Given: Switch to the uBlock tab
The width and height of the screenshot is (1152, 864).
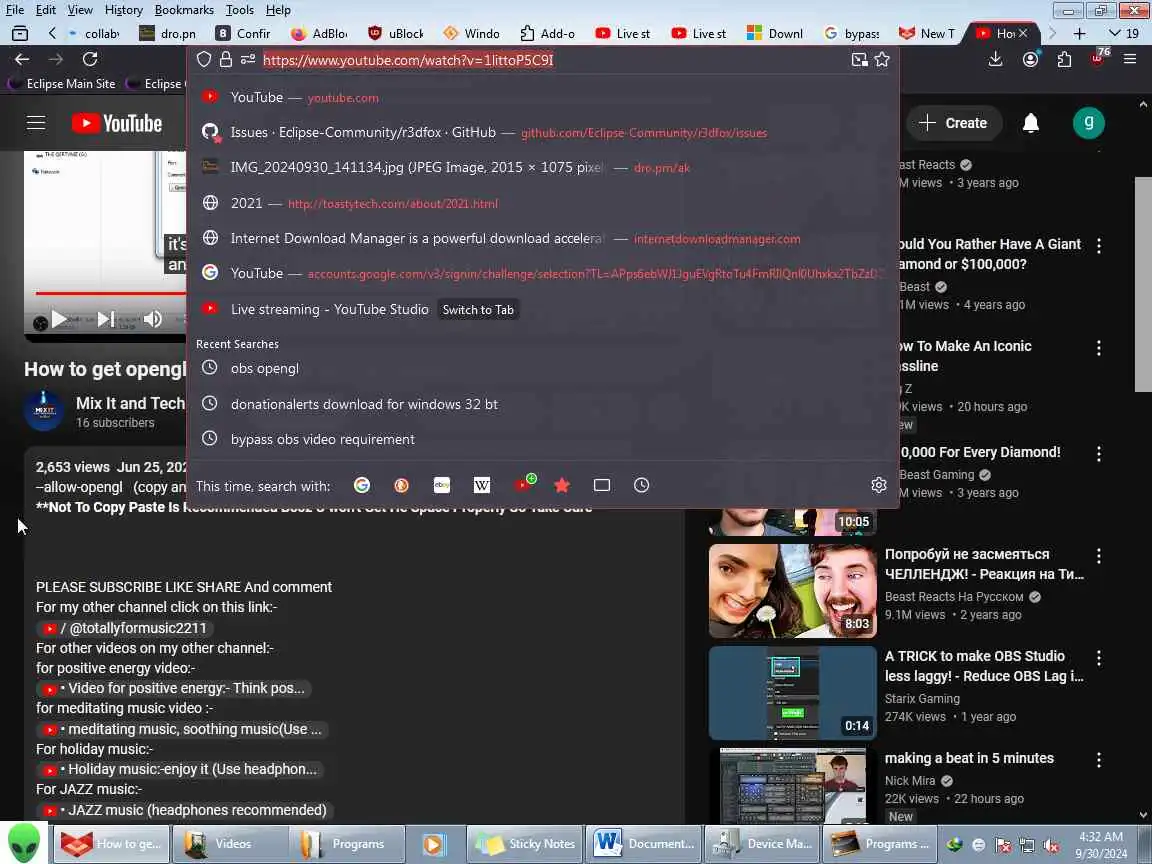Looking at the screenshot, I should click(x=397, y=33).
